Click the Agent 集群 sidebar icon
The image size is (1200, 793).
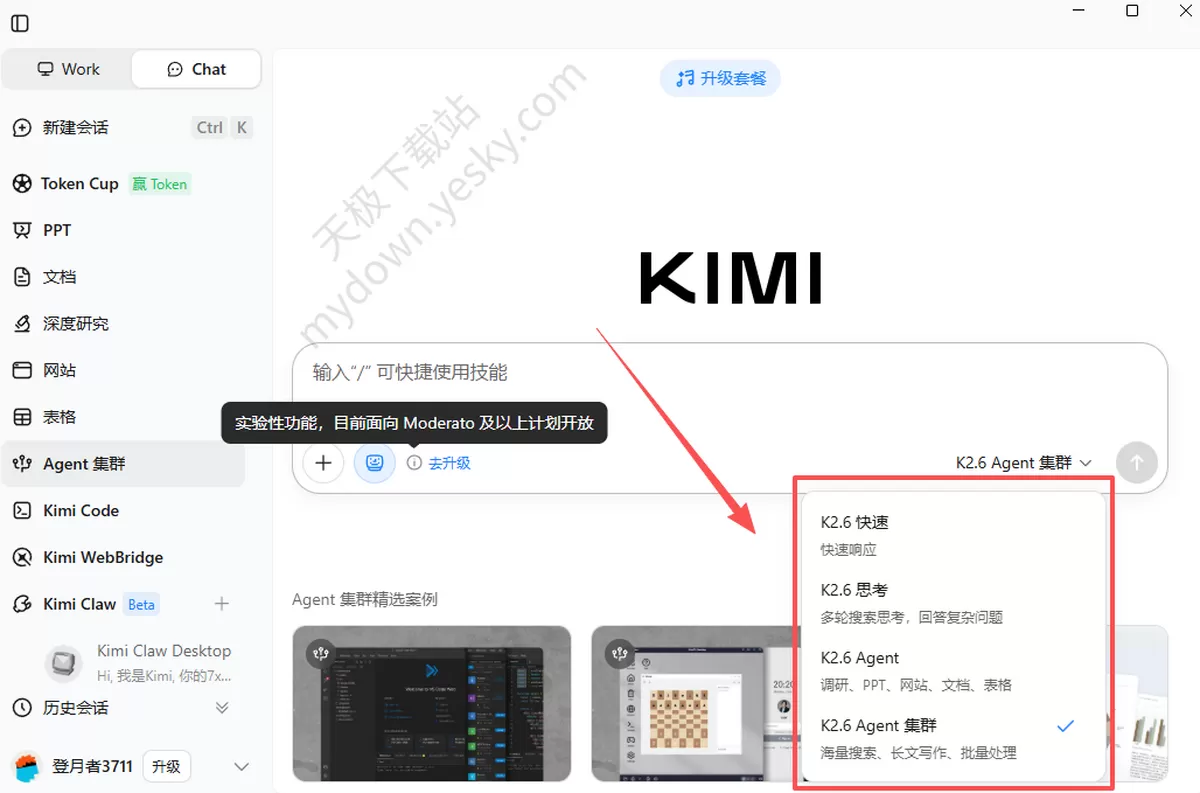click(x=22, y=464)
